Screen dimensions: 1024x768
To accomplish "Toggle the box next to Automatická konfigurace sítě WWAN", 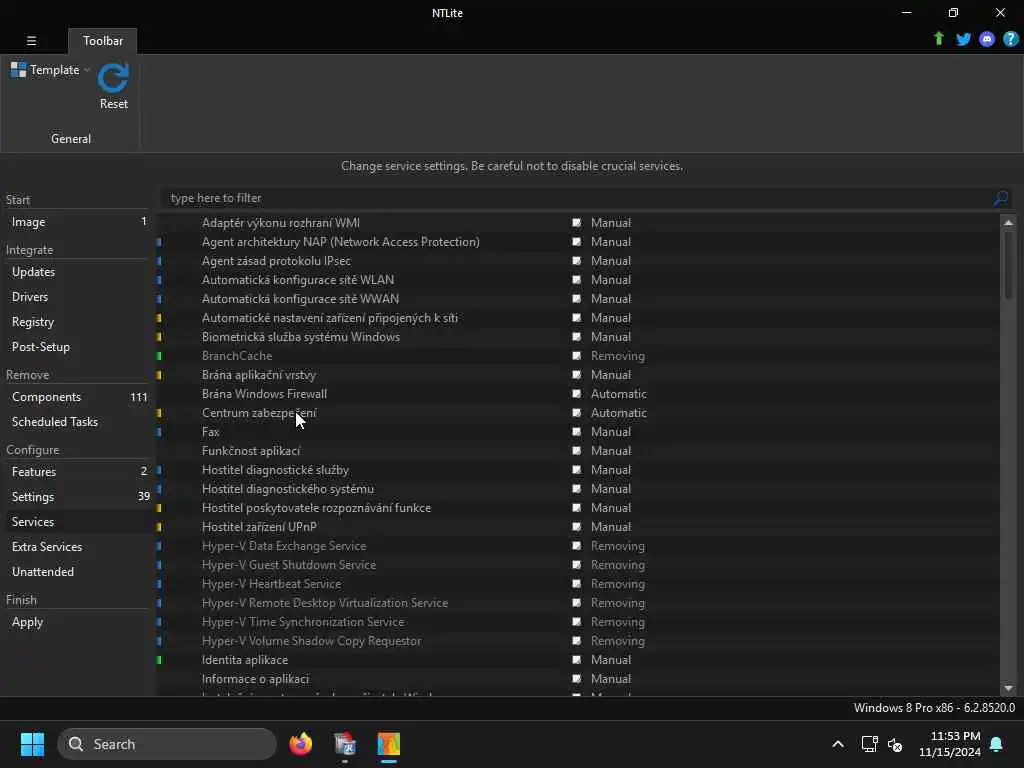I will click(577, 298).
